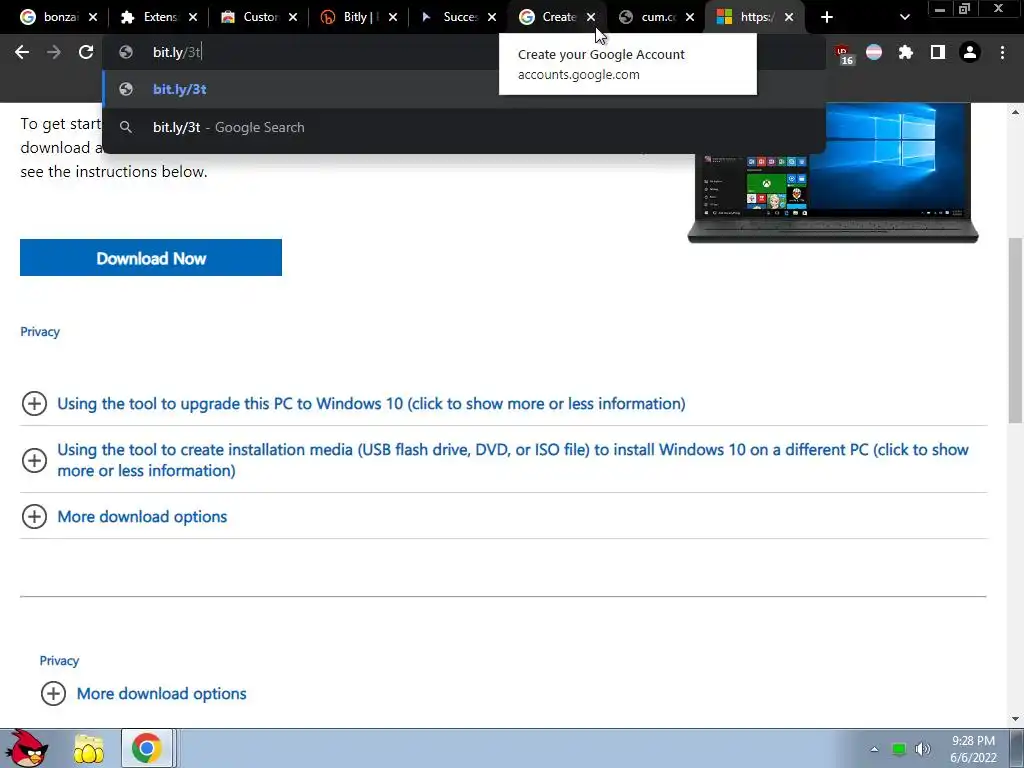Image resolution: width=1024 pixels, height=768 pixels.
Task: Show hidden tray icons arrow
Action: [x=874, y=750]
